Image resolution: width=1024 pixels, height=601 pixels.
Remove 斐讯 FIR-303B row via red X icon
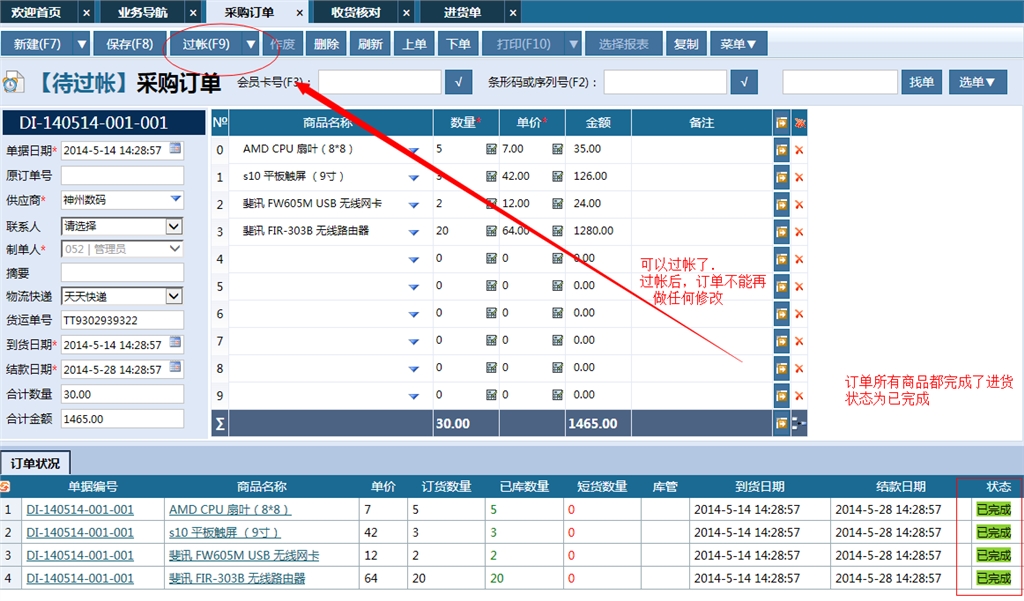tap(799, 229)
